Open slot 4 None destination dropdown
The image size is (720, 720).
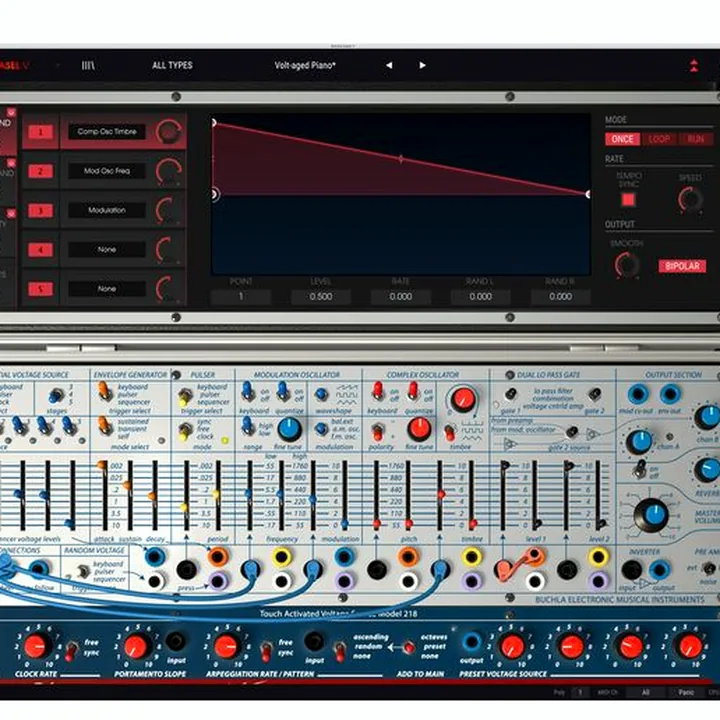107,250
